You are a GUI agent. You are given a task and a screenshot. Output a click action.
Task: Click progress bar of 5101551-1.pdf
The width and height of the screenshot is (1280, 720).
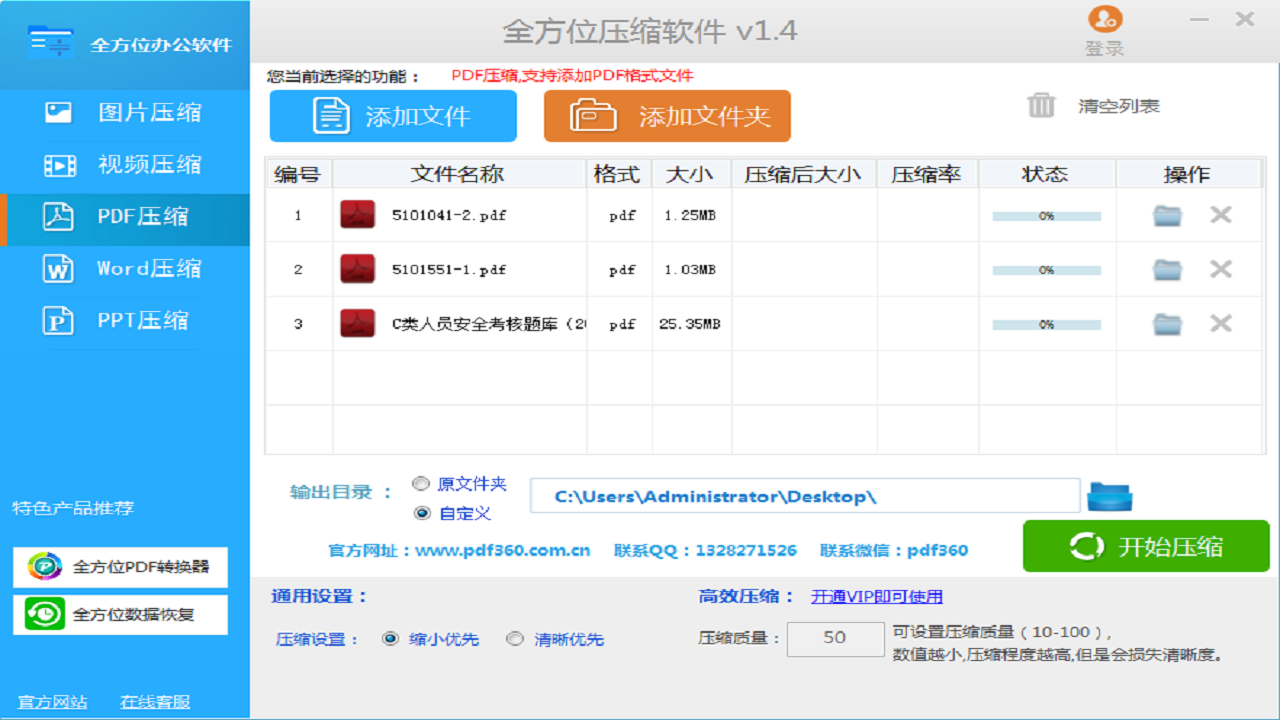[x=1046, y=270]
